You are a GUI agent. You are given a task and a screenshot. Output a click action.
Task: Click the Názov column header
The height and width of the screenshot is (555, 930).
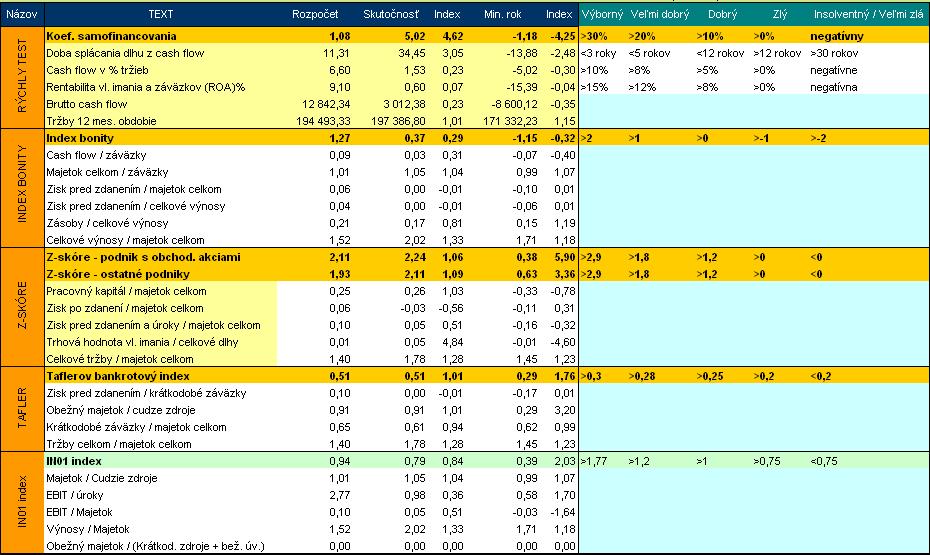pos(22,14)
